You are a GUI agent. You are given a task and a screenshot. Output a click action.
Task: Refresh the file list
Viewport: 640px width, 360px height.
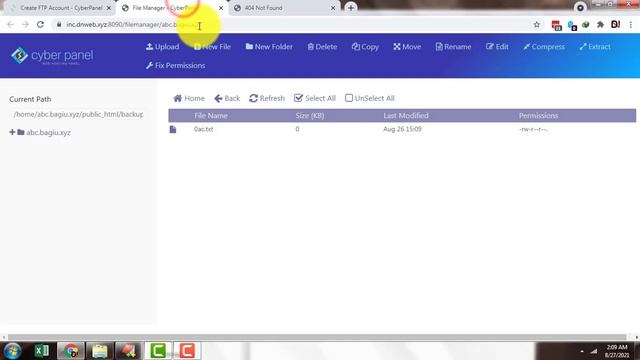(x=267, y=98)
